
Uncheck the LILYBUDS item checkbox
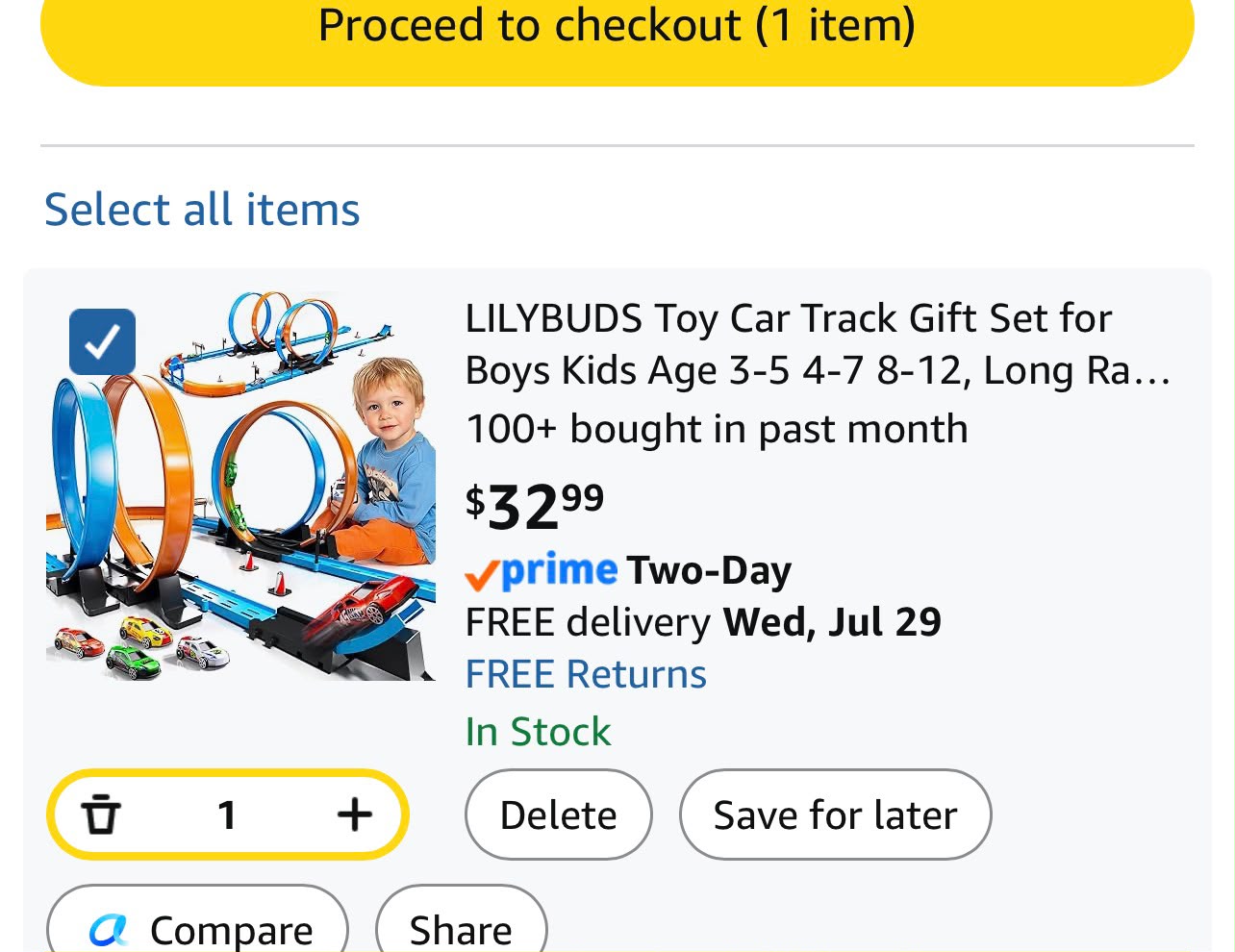pos(102,341)
